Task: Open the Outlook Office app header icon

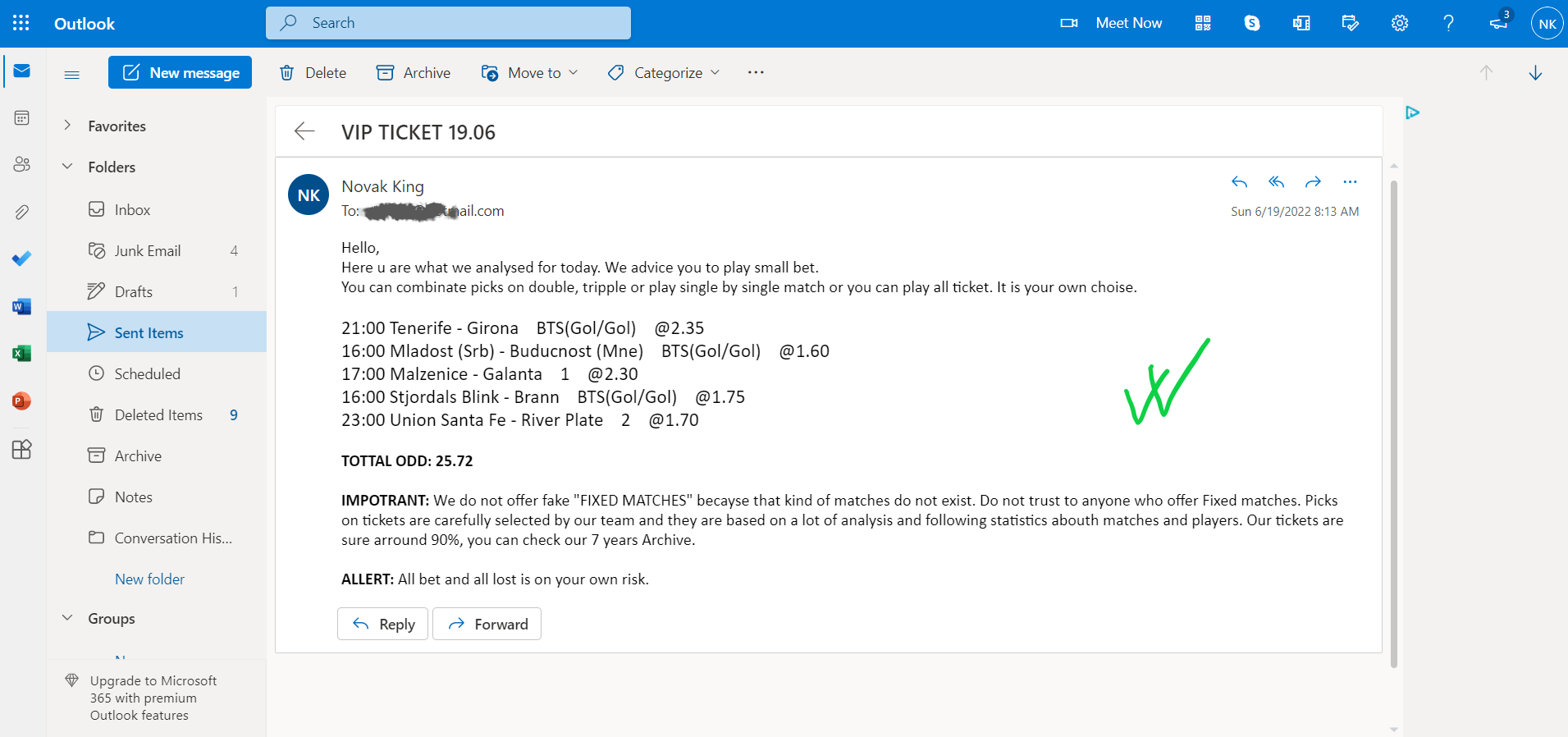Action: point(1301,23)
